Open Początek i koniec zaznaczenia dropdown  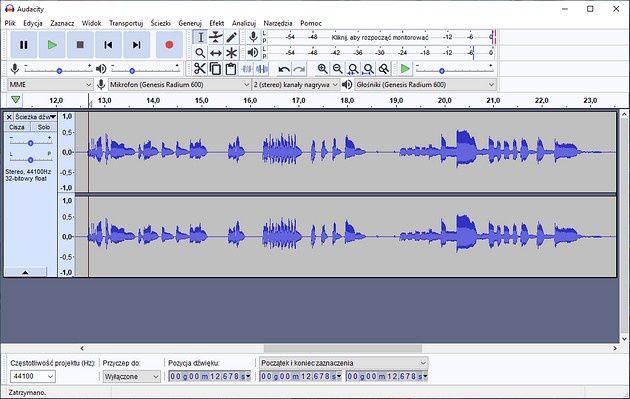pos(344,363)
